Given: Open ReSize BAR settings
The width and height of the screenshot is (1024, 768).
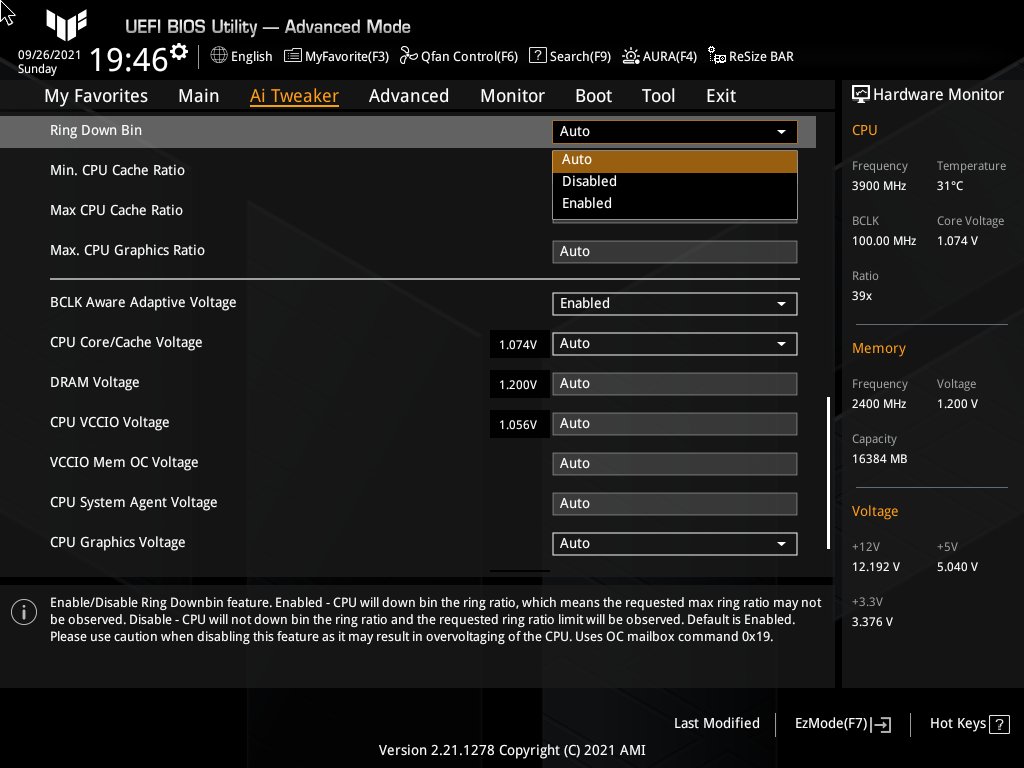Looking at the screenshot, I should 750,56.
